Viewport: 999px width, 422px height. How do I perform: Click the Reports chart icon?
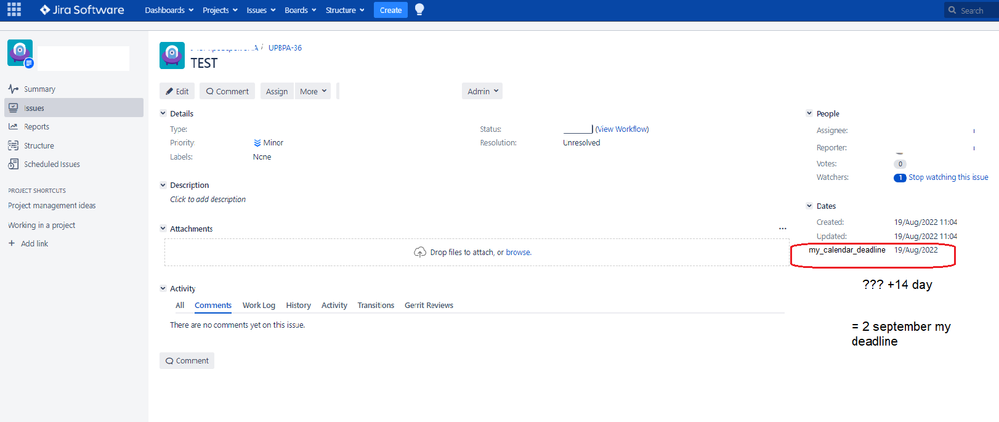click(13, 127)
